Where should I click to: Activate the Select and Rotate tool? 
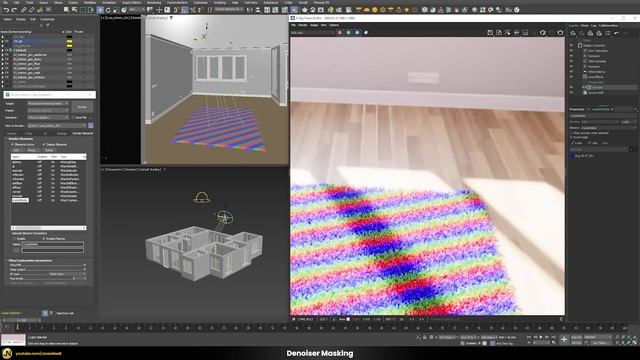point(108,10)
